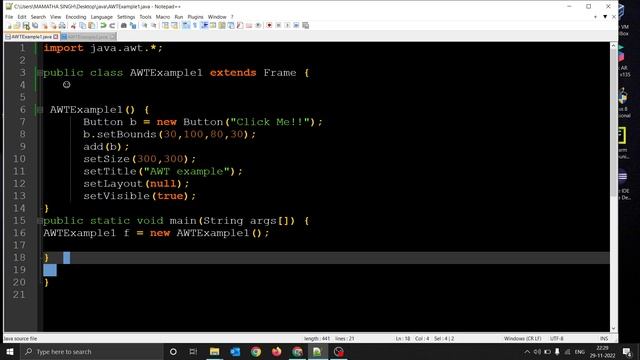Open the Settings menu
This screenshot has width=640, height=360.
[126, 17]
